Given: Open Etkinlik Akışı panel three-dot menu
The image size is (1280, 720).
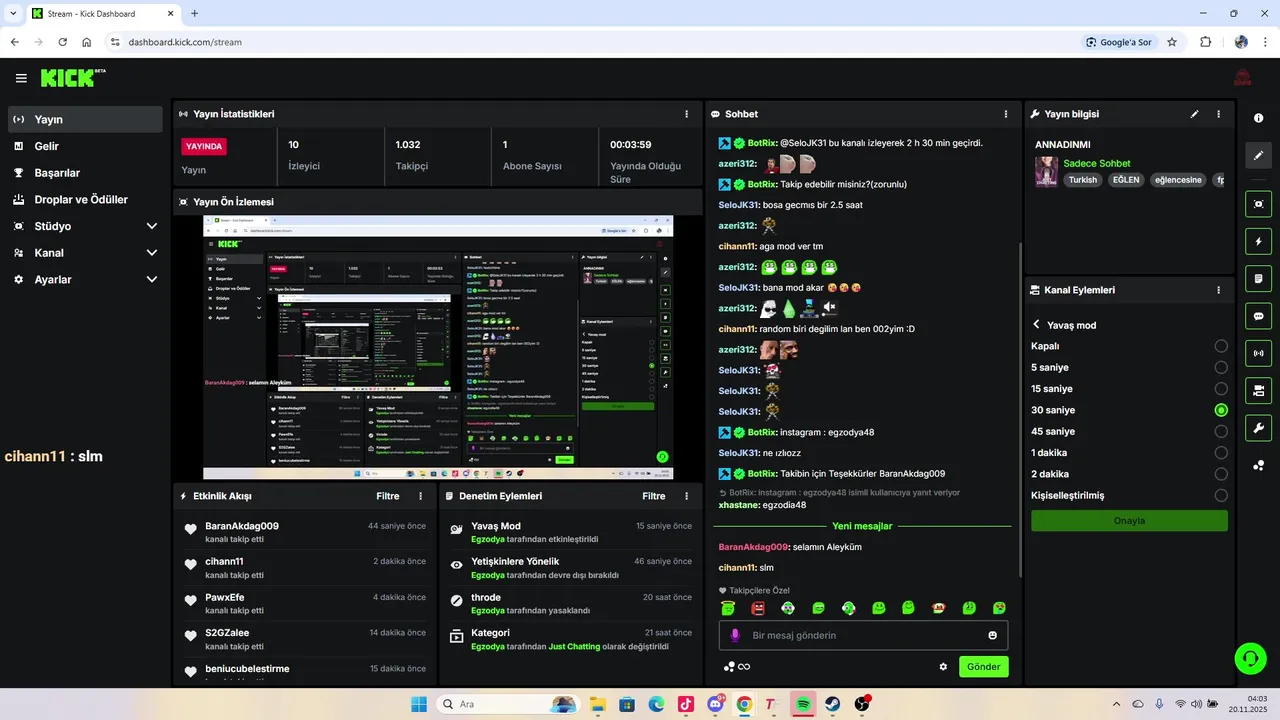Looking at the screenshot, I should coord(420,496).
